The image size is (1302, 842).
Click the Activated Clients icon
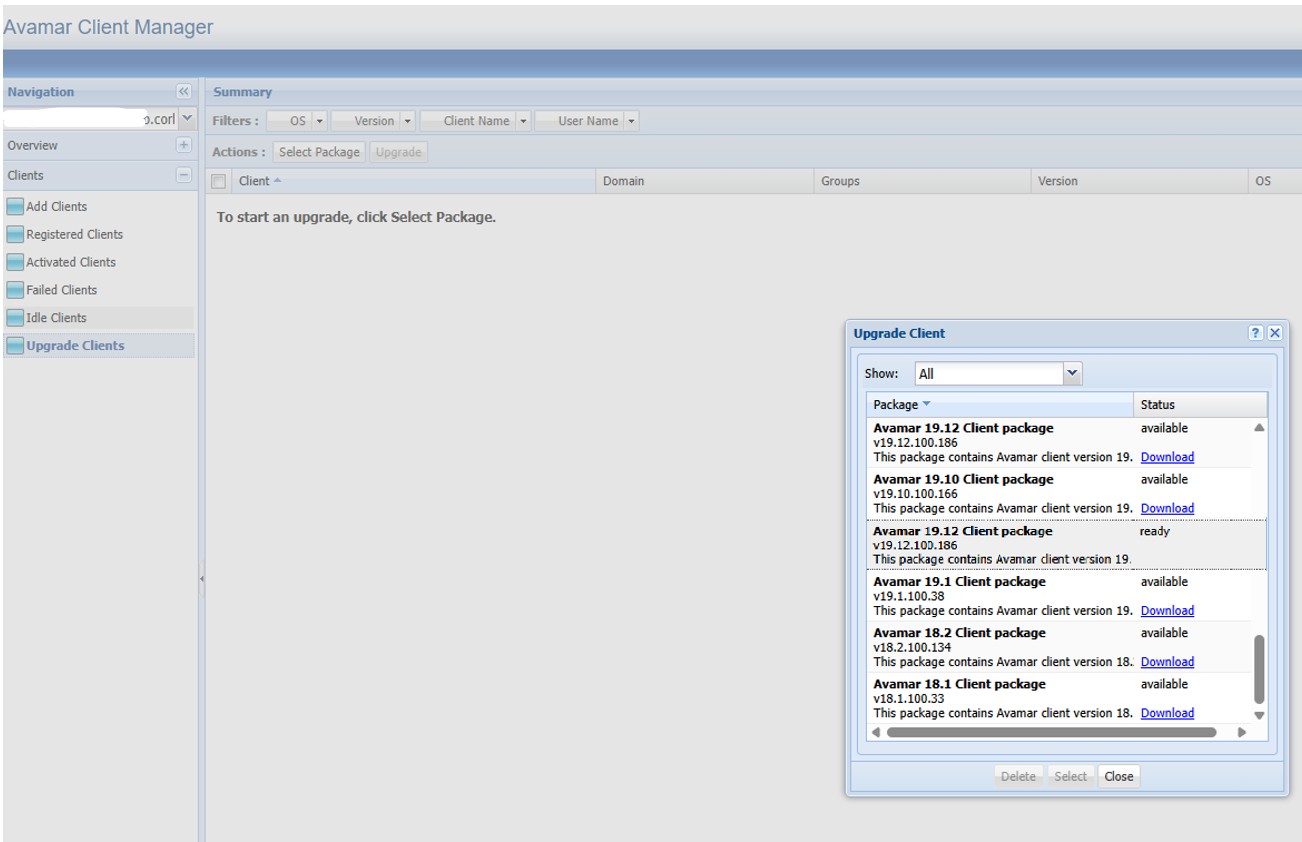15,263
